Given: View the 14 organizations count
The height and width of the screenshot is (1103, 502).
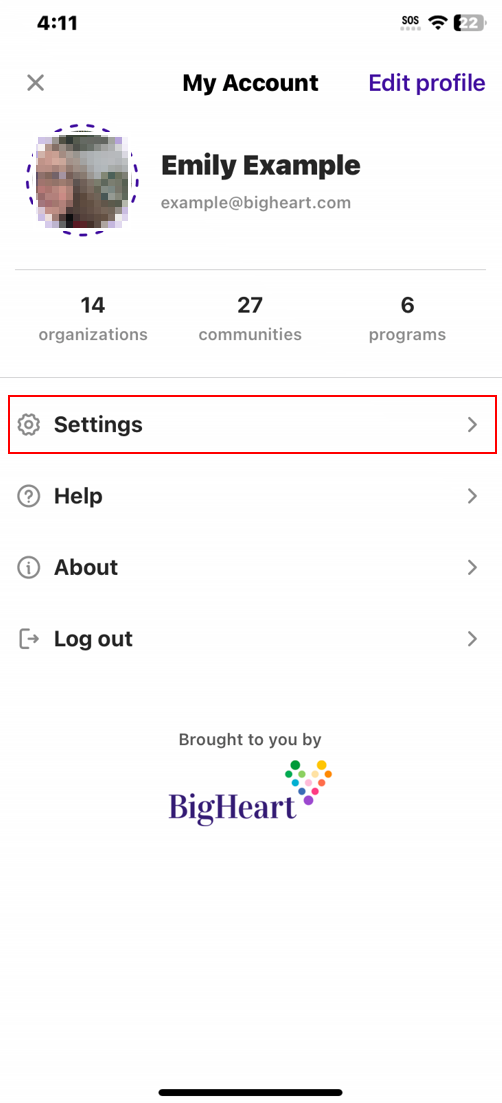Looking at the screenshot, I should click(93, 319).
